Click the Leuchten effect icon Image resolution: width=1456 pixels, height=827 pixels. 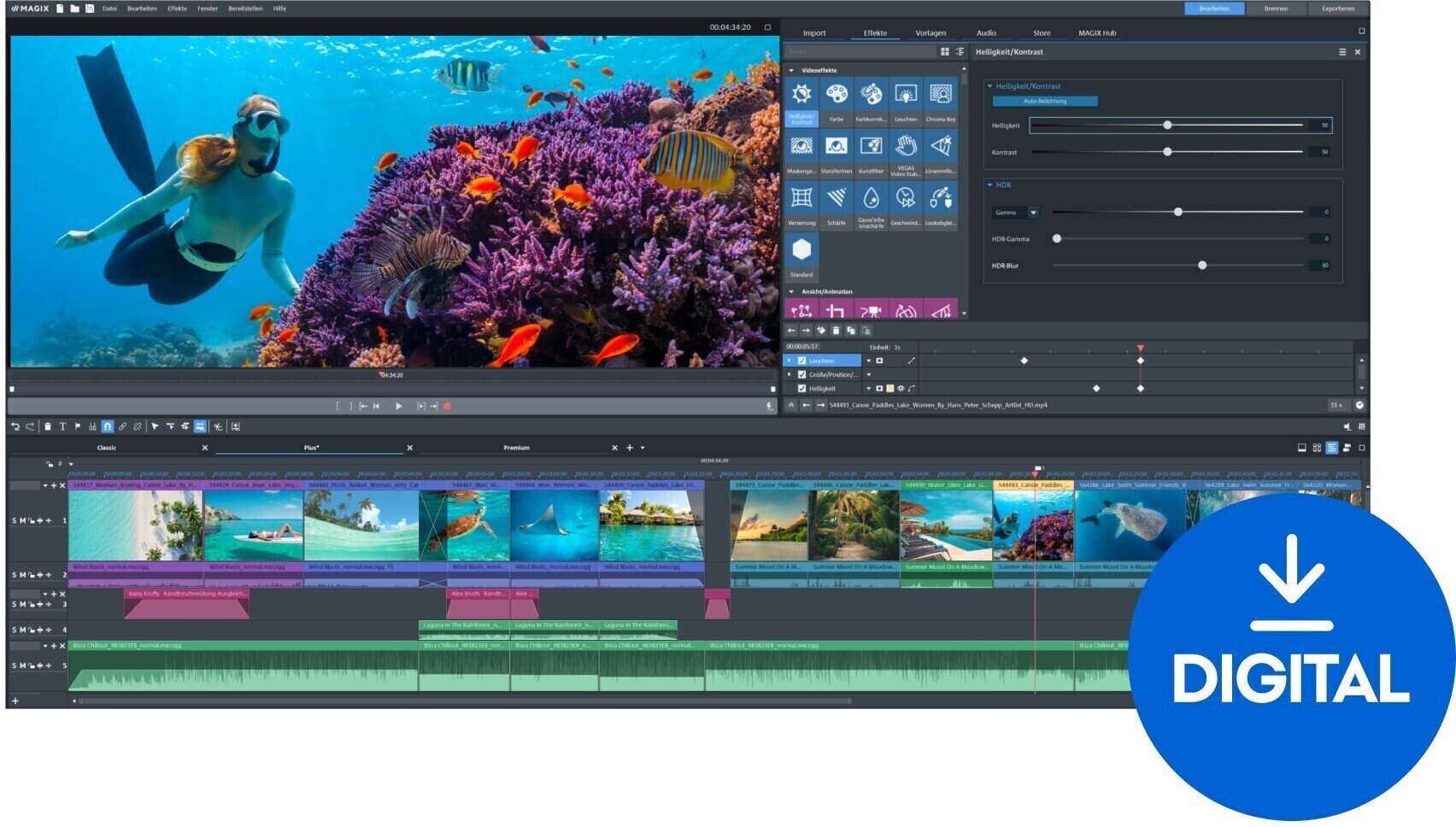(906, 95)
